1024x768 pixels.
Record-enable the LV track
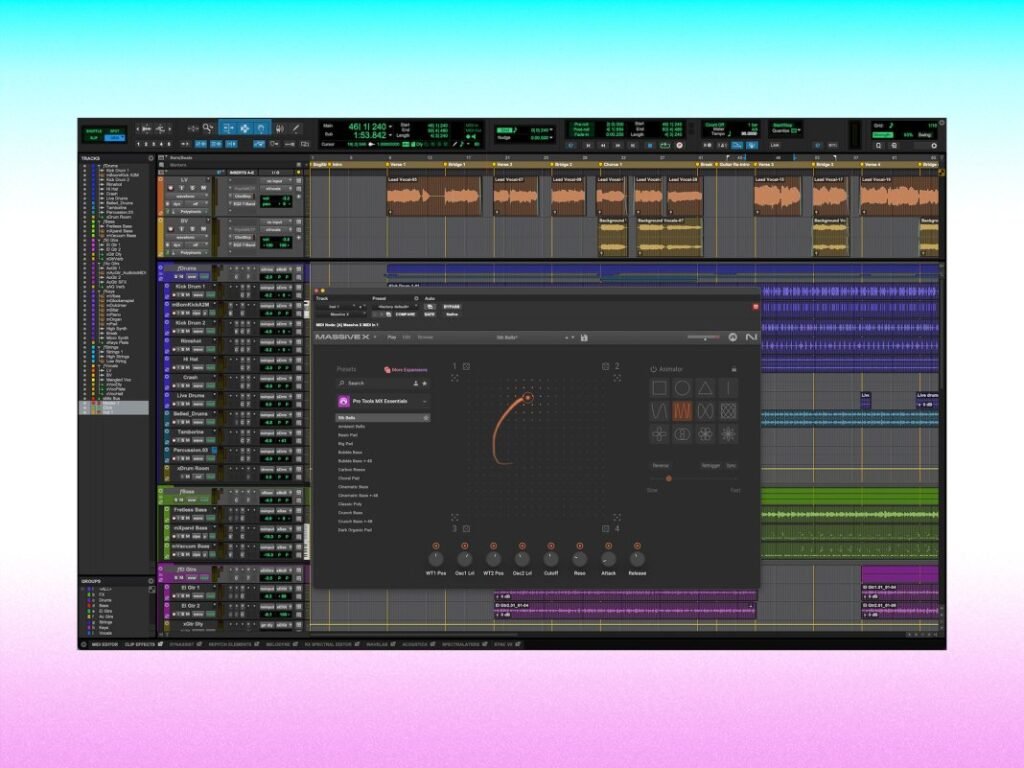(x=170, y=188)
